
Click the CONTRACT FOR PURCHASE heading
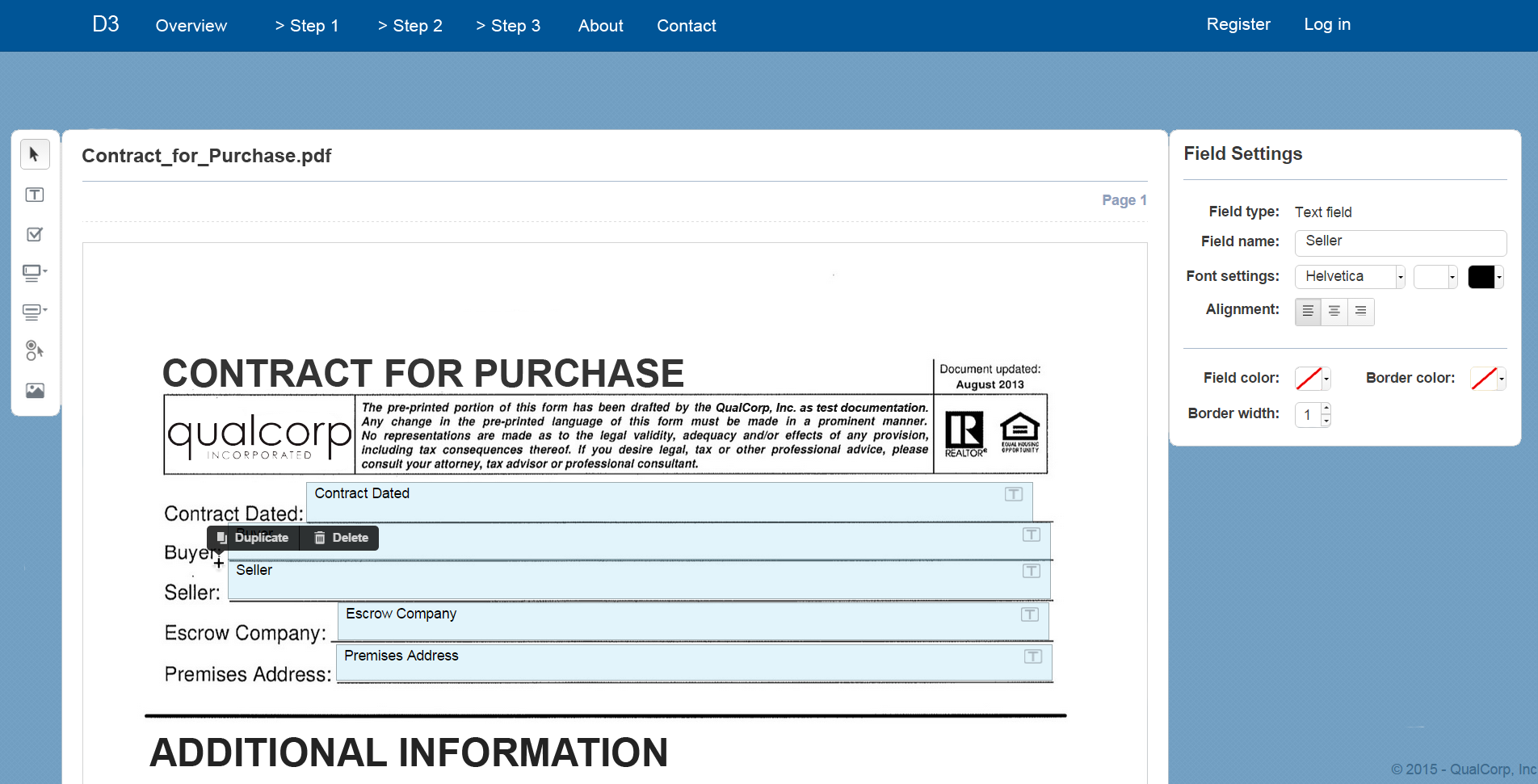coord(423,374)
